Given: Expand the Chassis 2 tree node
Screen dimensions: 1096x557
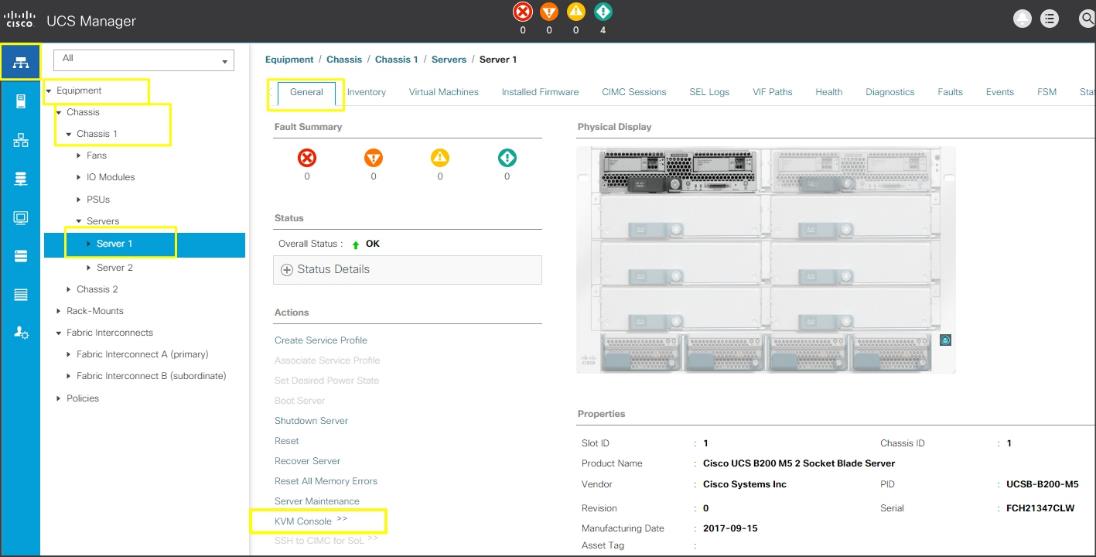Looking at the screenshot, I should tap(68, 289).
